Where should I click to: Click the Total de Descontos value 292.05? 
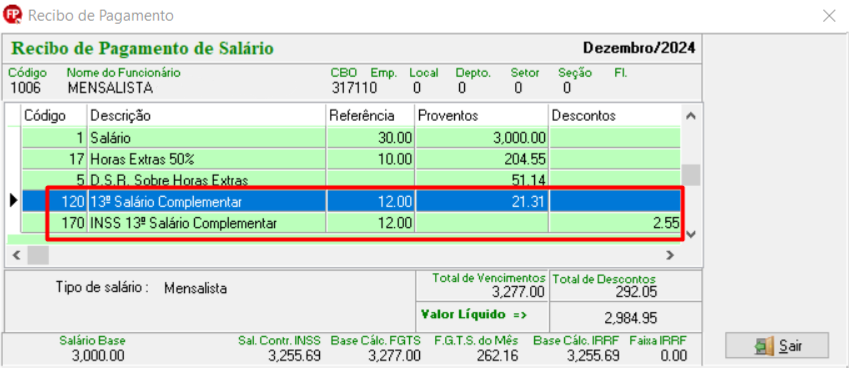(x=636, y=292)
